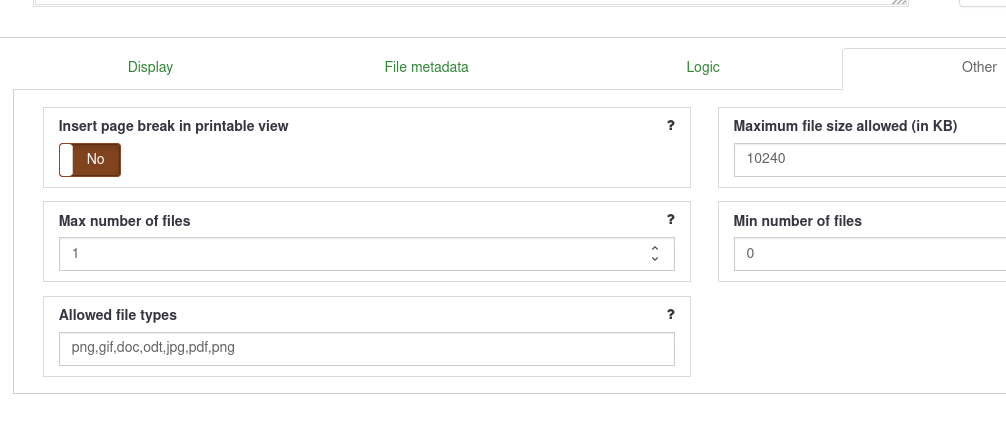Image resolution: width=1006 pixels, height=438 pixels.
Task: Click the 'Insert page break in printable view' label
Action: (173, 126)
